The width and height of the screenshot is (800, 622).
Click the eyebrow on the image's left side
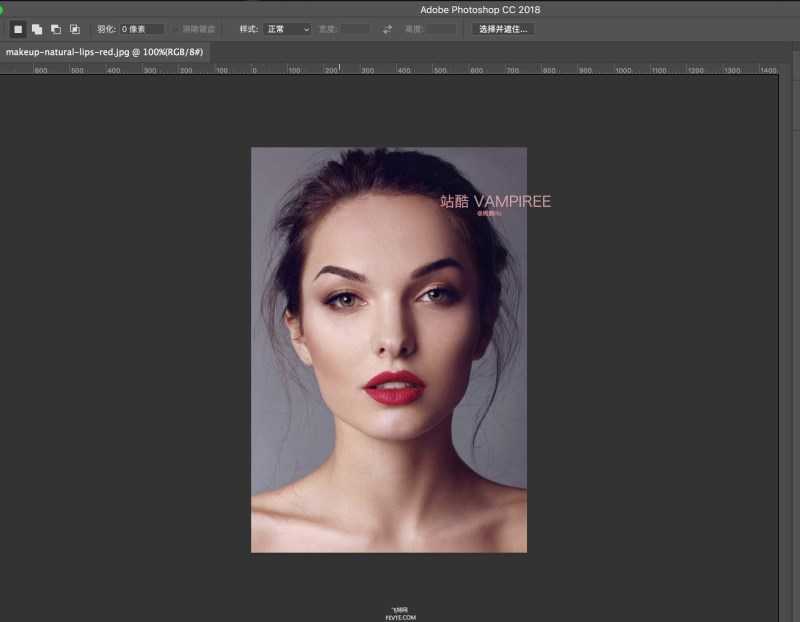point(338,271)
